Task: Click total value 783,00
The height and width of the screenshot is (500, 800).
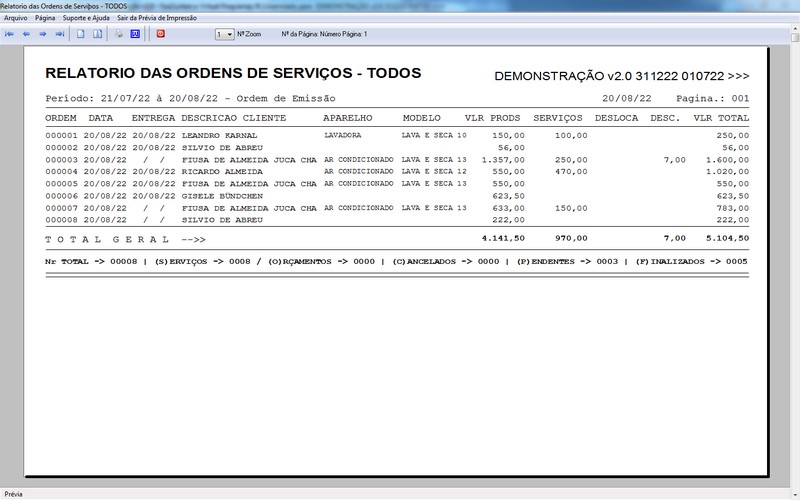Action: point(733,209)
